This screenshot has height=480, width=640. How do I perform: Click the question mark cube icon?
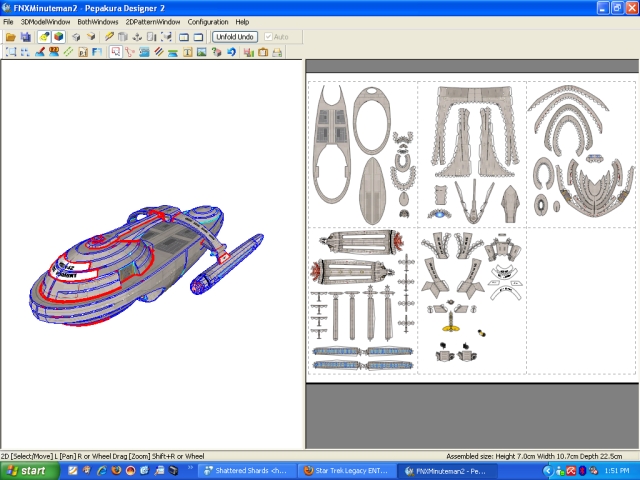(216, 52)
